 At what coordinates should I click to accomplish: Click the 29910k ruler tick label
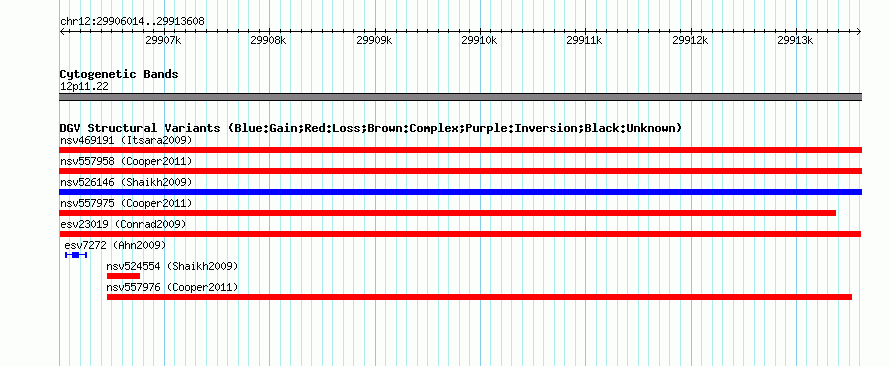(x=479, y=40)
